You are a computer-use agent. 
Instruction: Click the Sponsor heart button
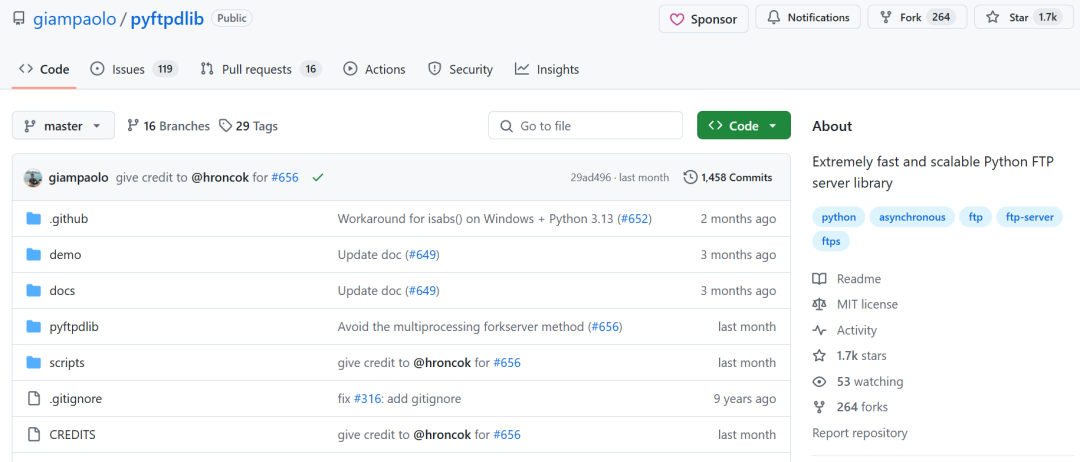pyautogui.click(x=703, y=18)
